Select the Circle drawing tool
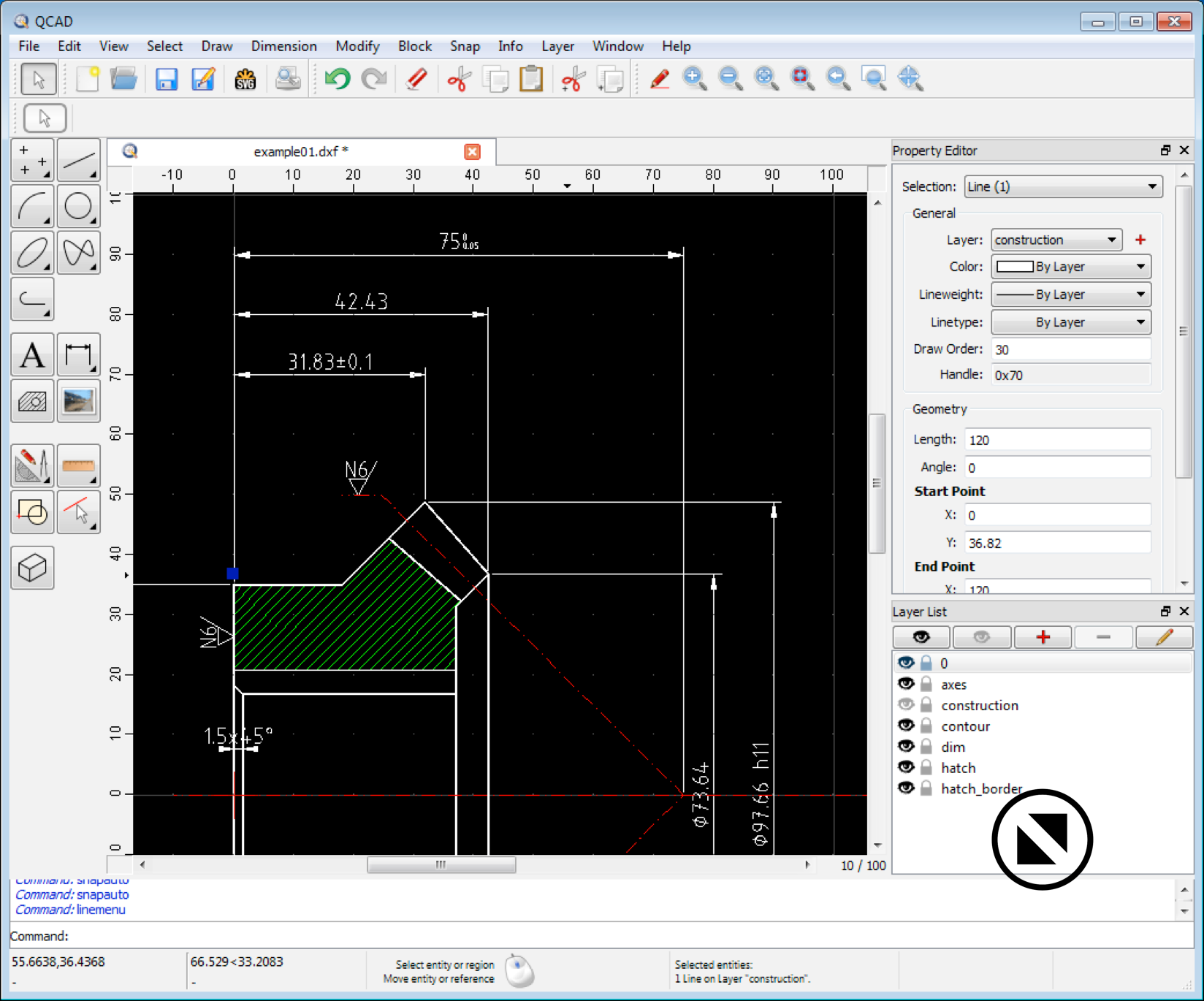 pyautogui.click(x=78, y=206)
